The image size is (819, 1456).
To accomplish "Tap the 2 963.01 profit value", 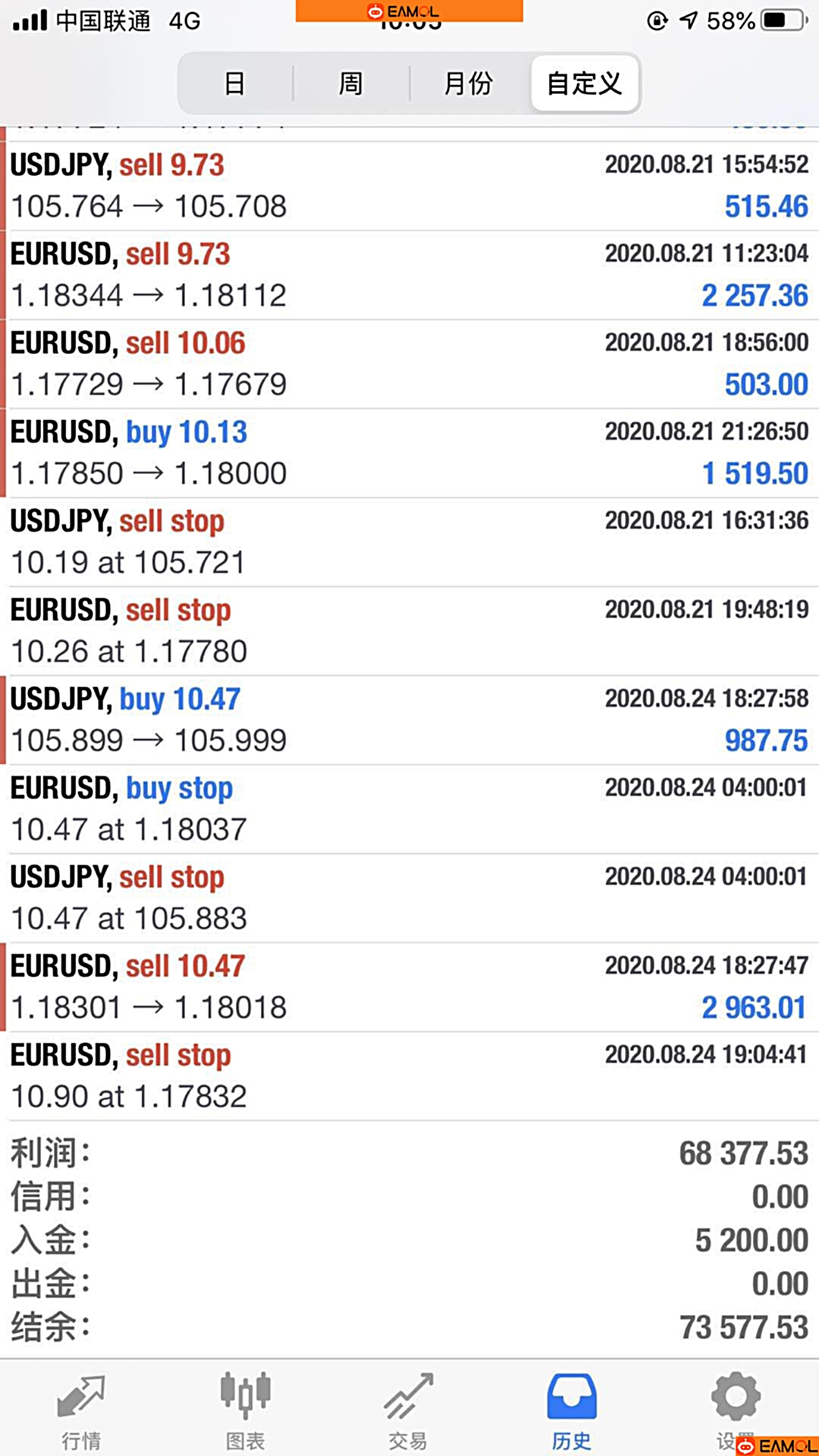I will (x=753, y=1008).
